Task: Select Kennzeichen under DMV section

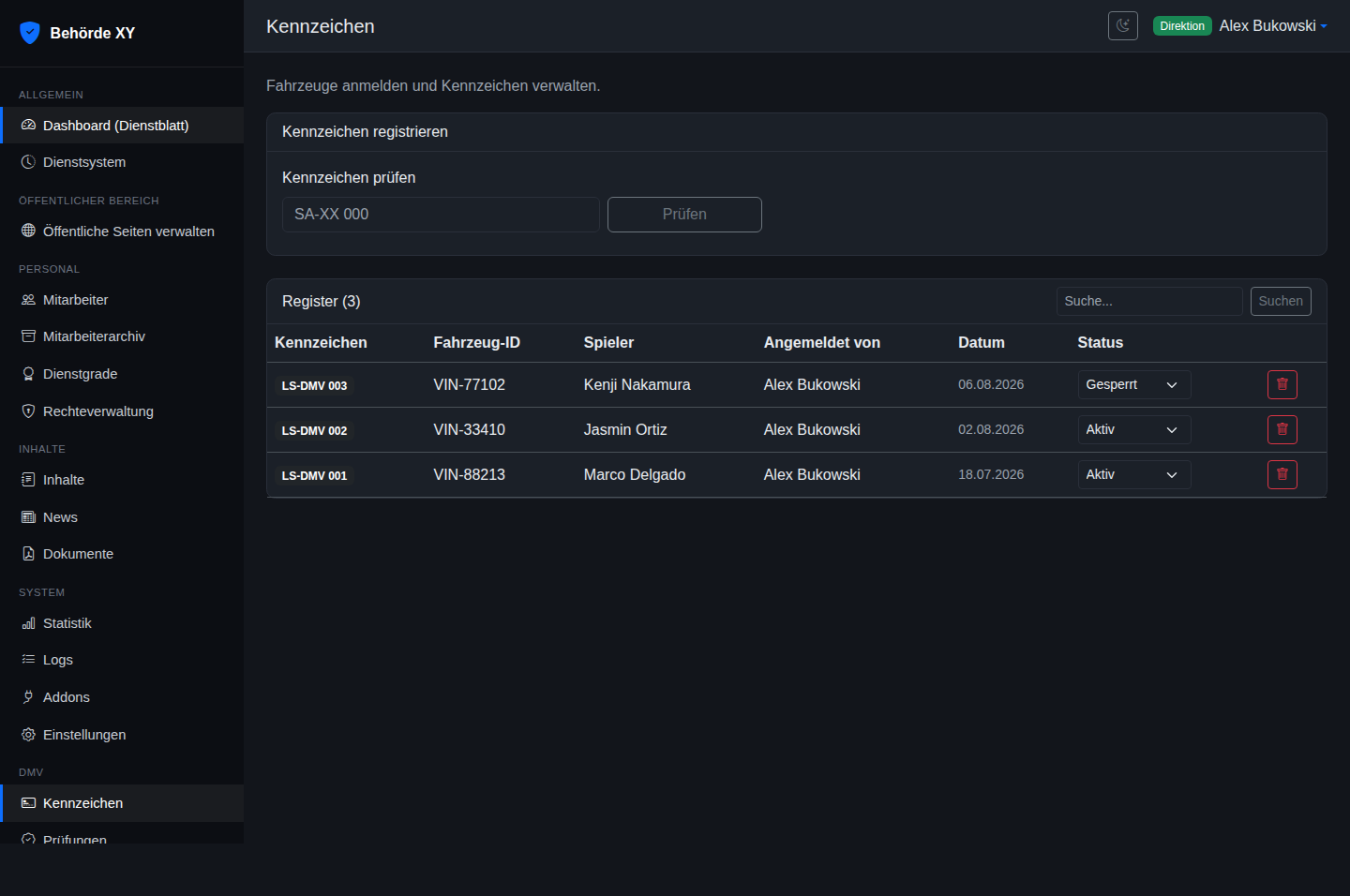Action: pos(122,803)
